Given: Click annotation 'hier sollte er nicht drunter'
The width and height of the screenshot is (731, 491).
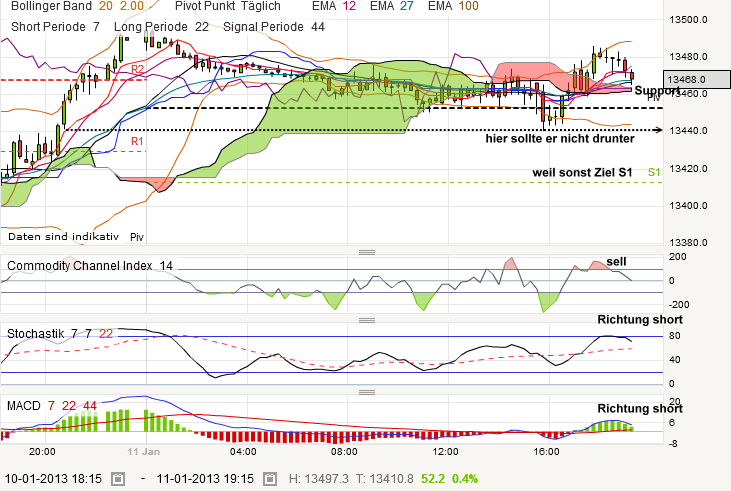Looking at the screenshot, I should pyautogui.click(x=560, y=139).
